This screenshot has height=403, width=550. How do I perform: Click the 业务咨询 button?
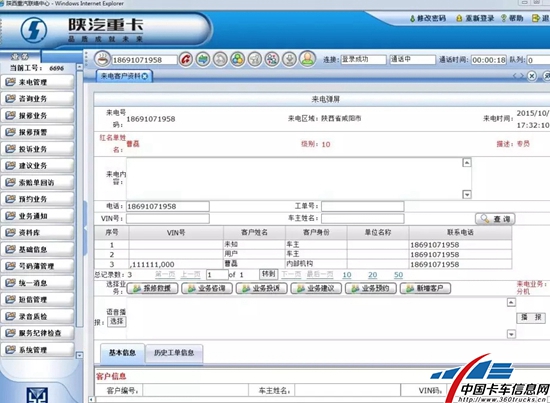207,288
